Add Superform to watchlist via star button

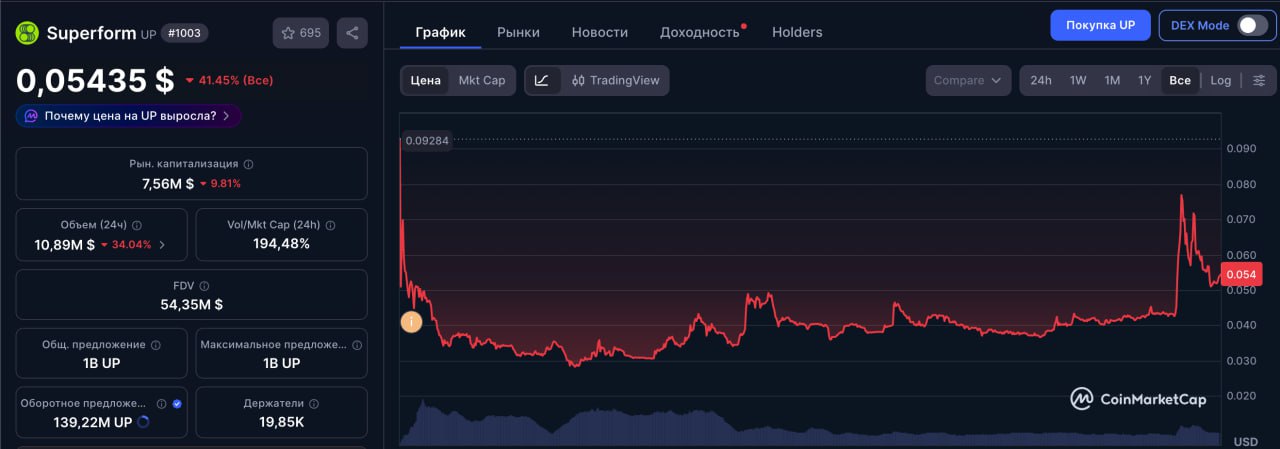coord(301,33)
